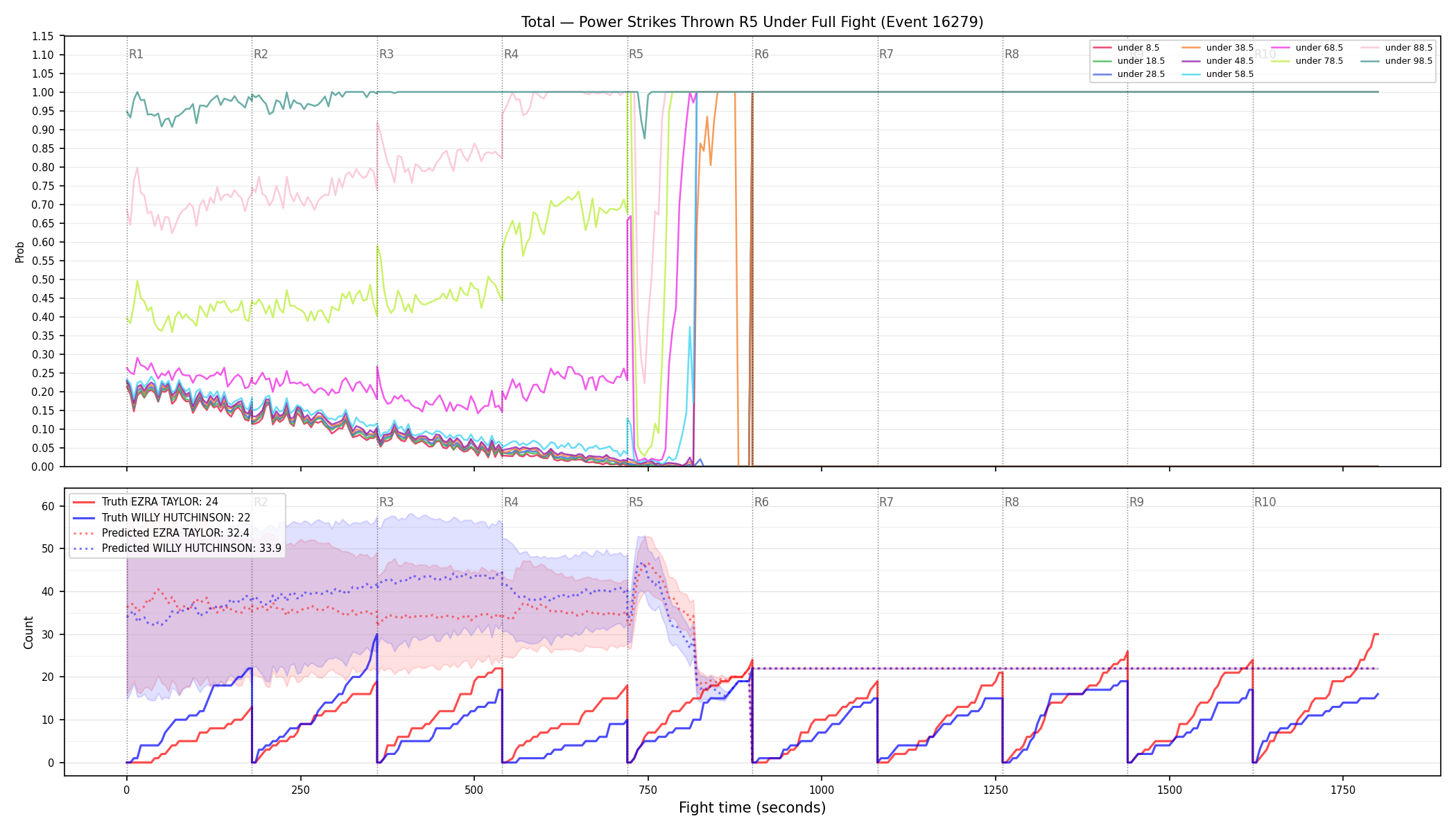The image size is (1456, 832).
Task: Click the R4 round label in bottom Count plot
Action: (511, 502)
